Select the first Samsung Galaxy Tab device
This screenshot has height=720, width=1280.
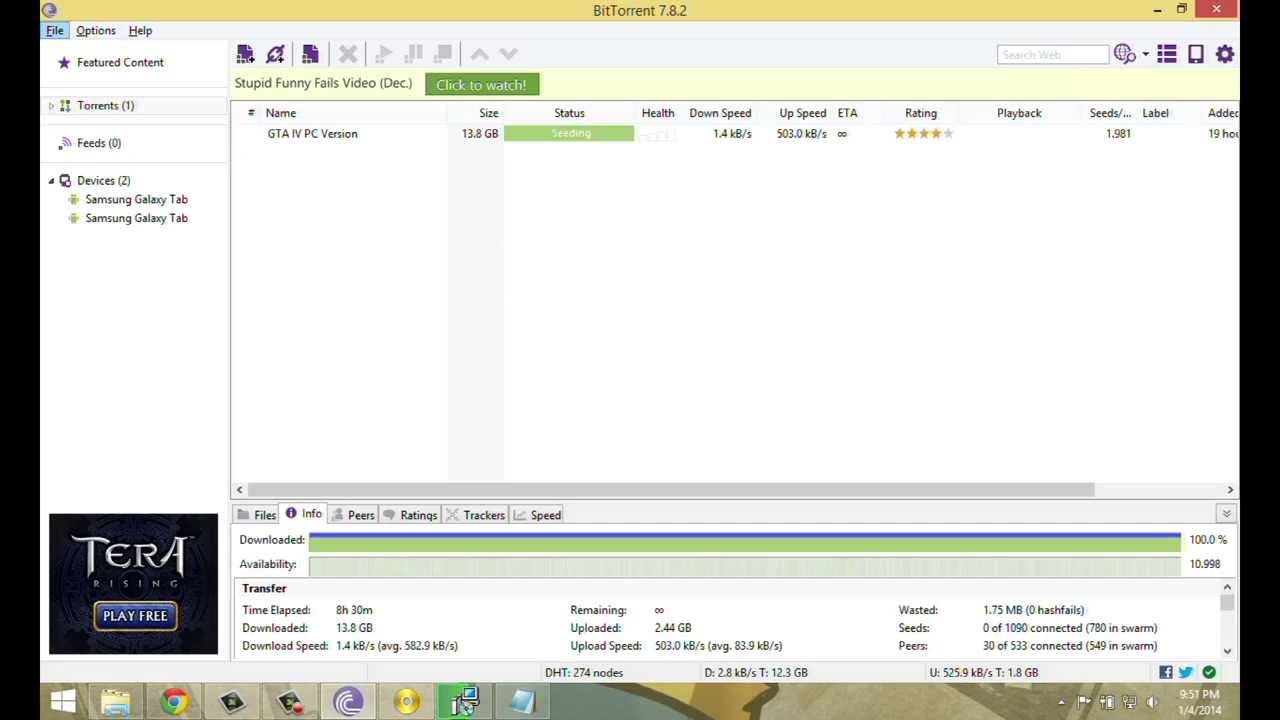click(x=136, y=199)
